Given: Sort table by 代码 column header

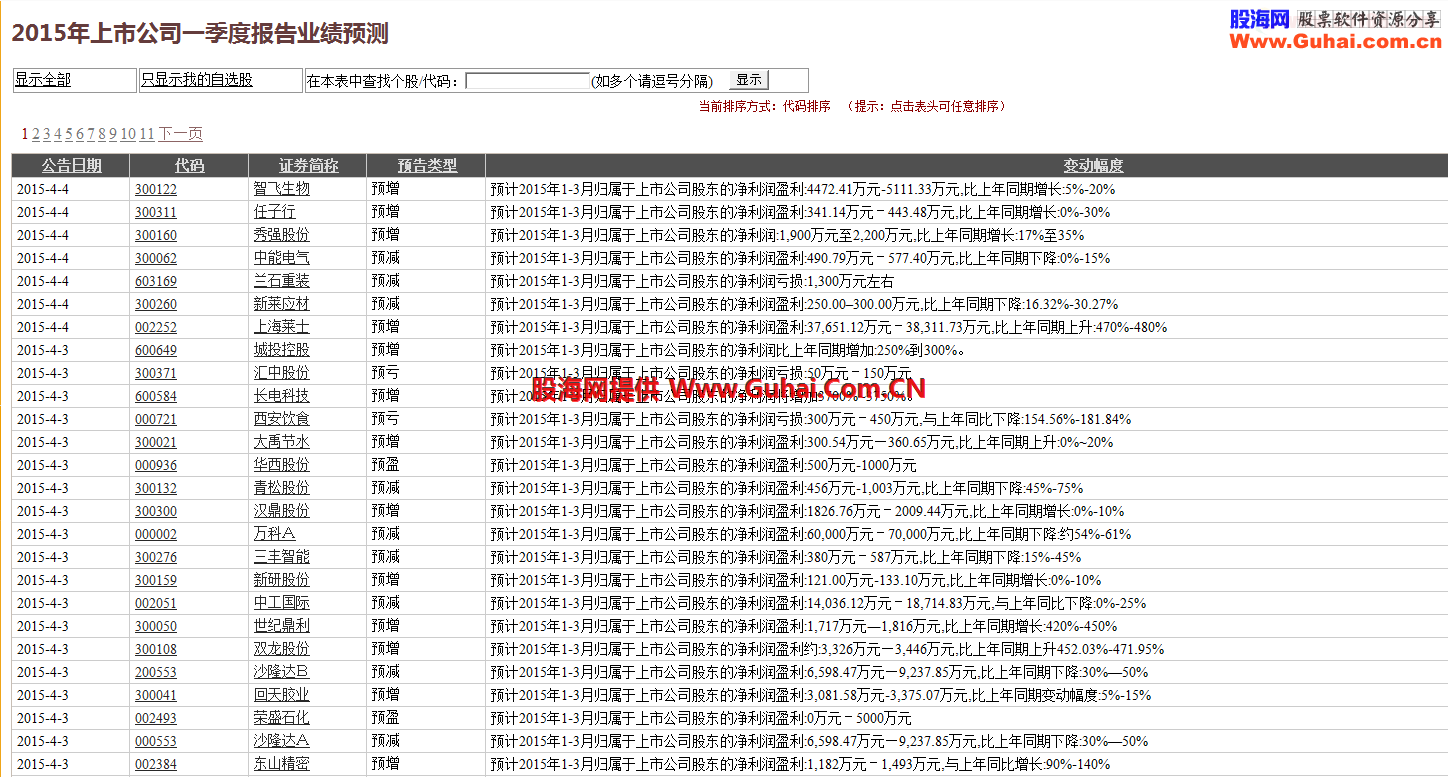Looking at the screenshot, I should click(x=189, y=166).
